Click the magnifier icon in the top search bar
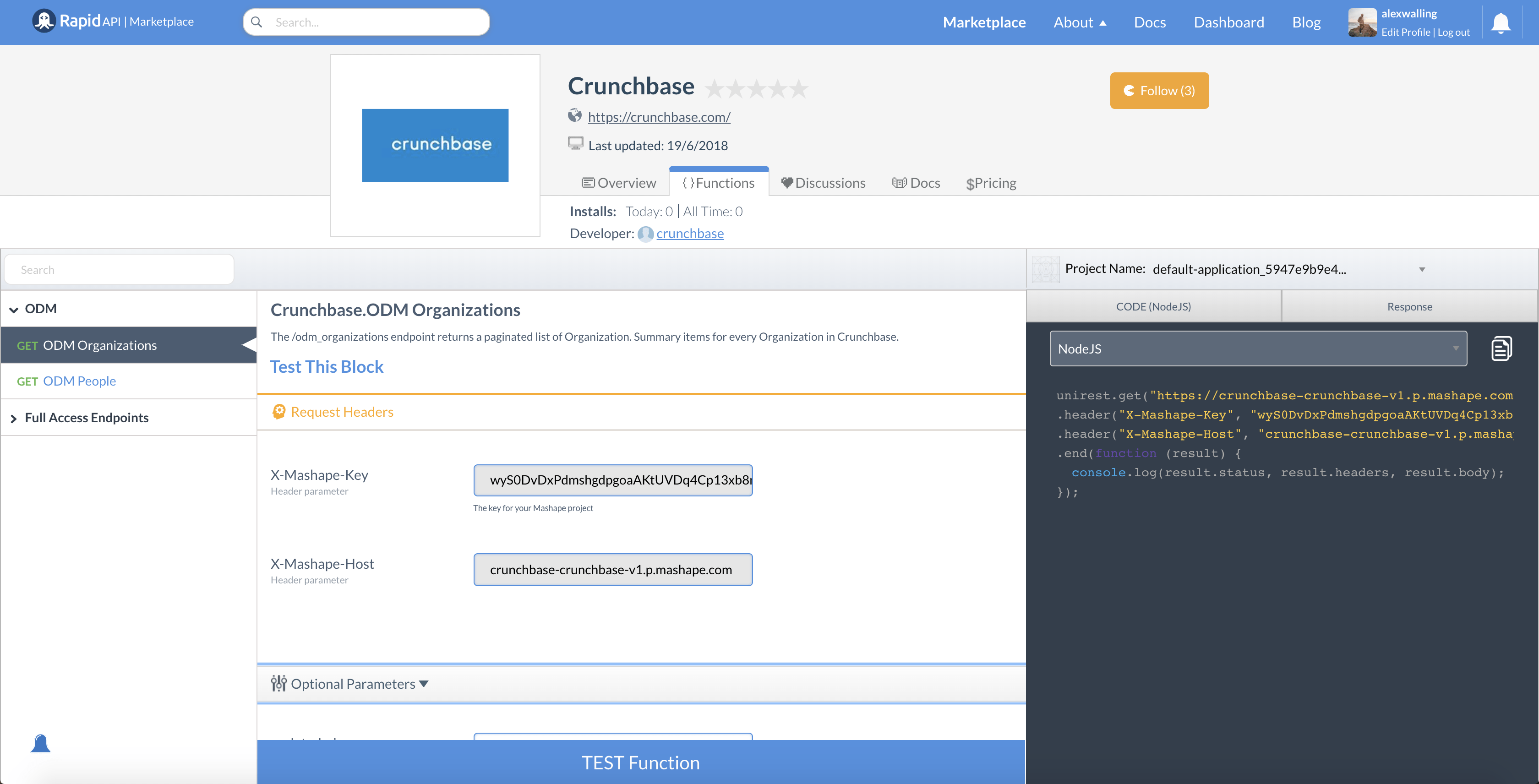This screenshot has height=784, width=1539. point(257,22)
